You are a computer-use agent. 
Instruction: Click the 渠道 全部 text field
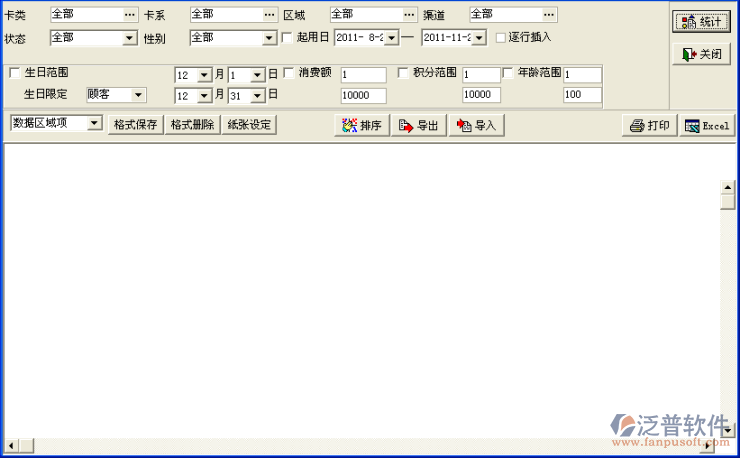pos(506,15)
